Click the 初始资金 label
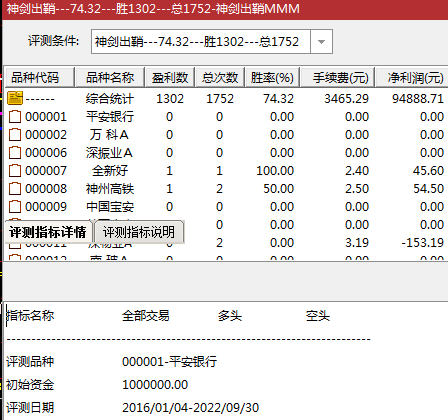Viewport: 448px width, 420px height. point(30,385)
